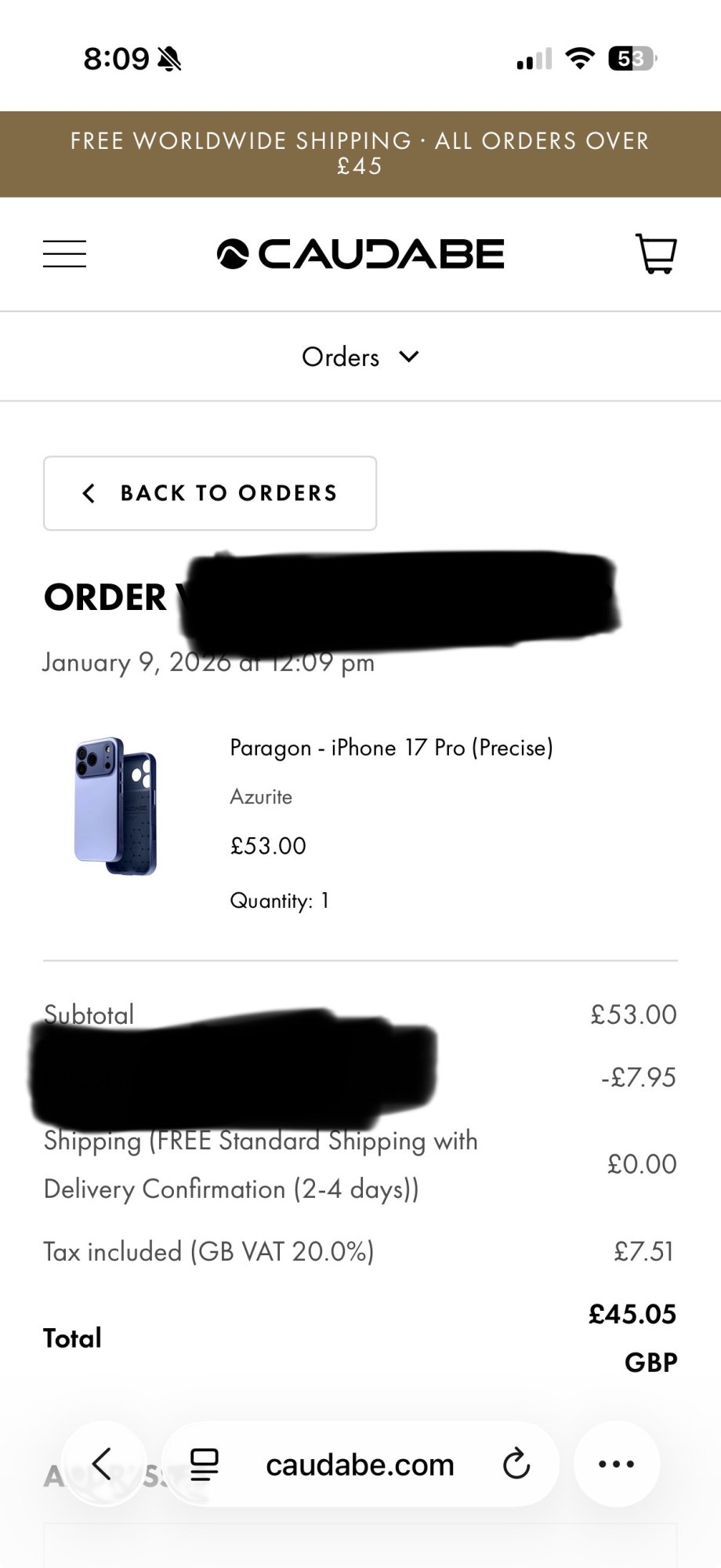This screenshot has height=1568, width=721.
Task: Select the Azurite variant text
Action: (261, 797)
